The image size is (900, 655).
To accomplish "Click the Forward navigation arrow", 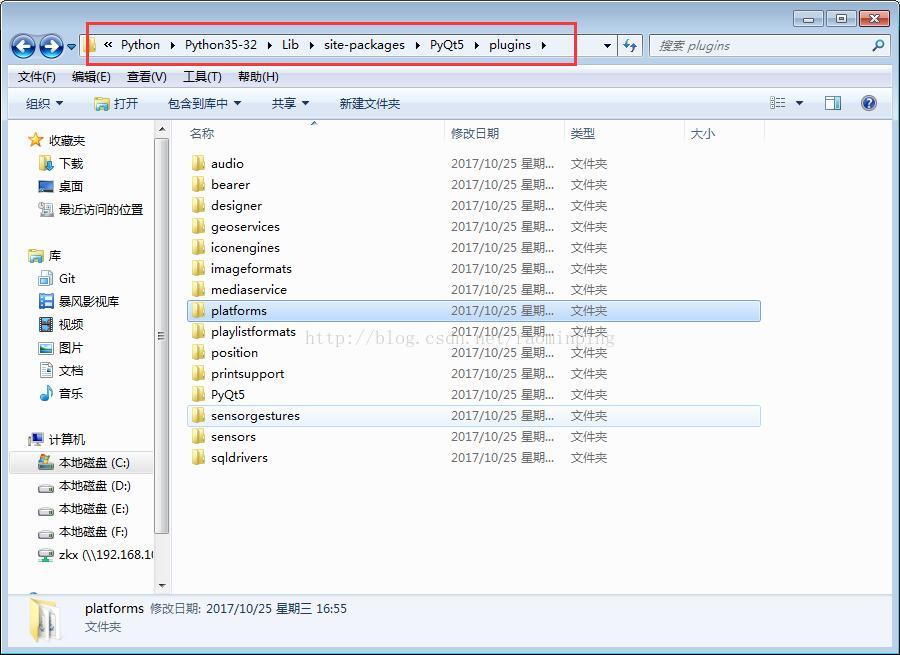I will [x=51, y=46].
